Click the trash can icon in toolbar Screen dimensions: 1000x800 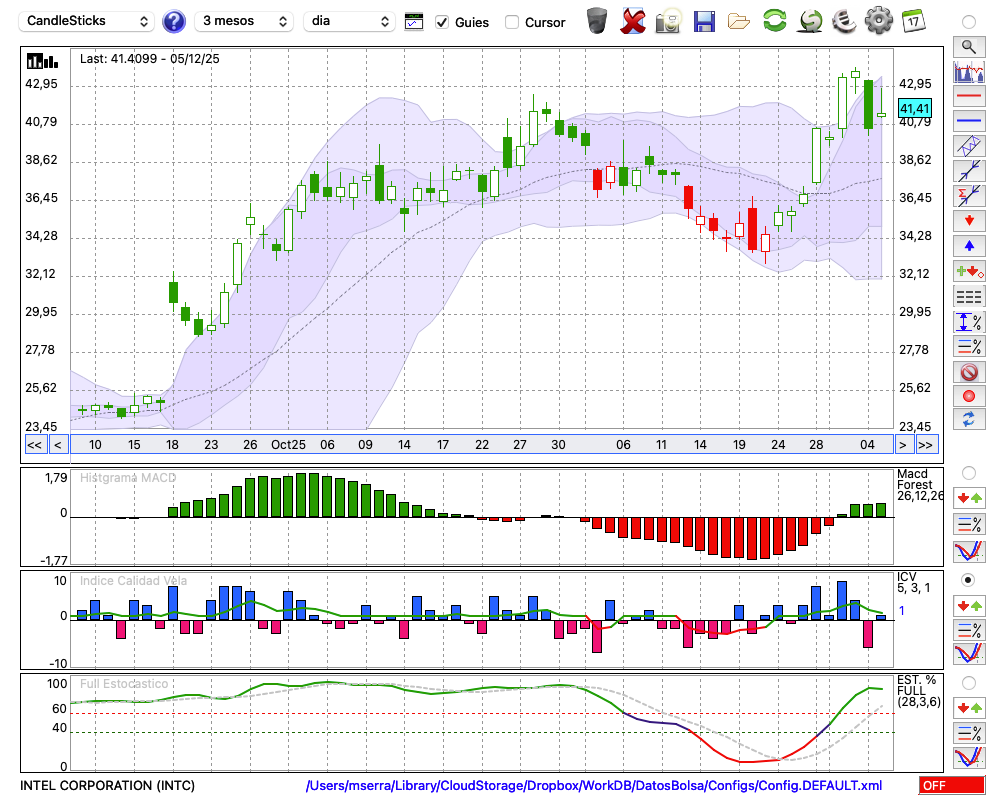click(x=597, y=21)
